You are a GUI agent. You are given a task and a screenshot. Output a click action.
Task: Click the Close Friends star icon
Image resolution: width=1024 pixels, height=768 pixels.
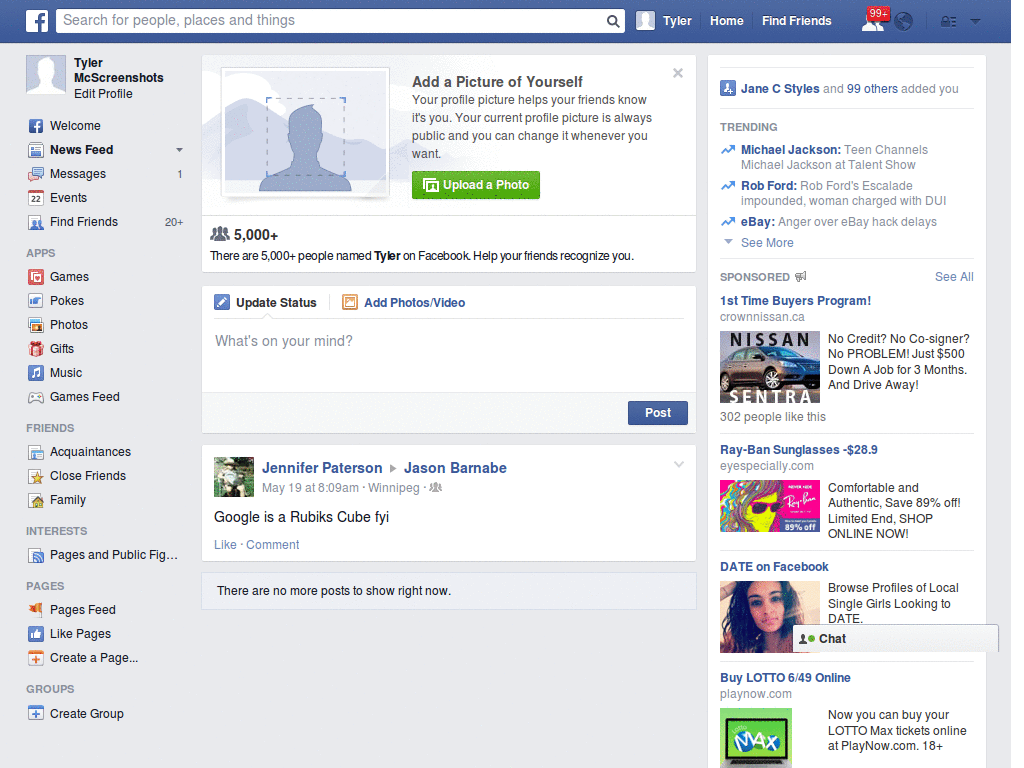click(x=36, y=476)
